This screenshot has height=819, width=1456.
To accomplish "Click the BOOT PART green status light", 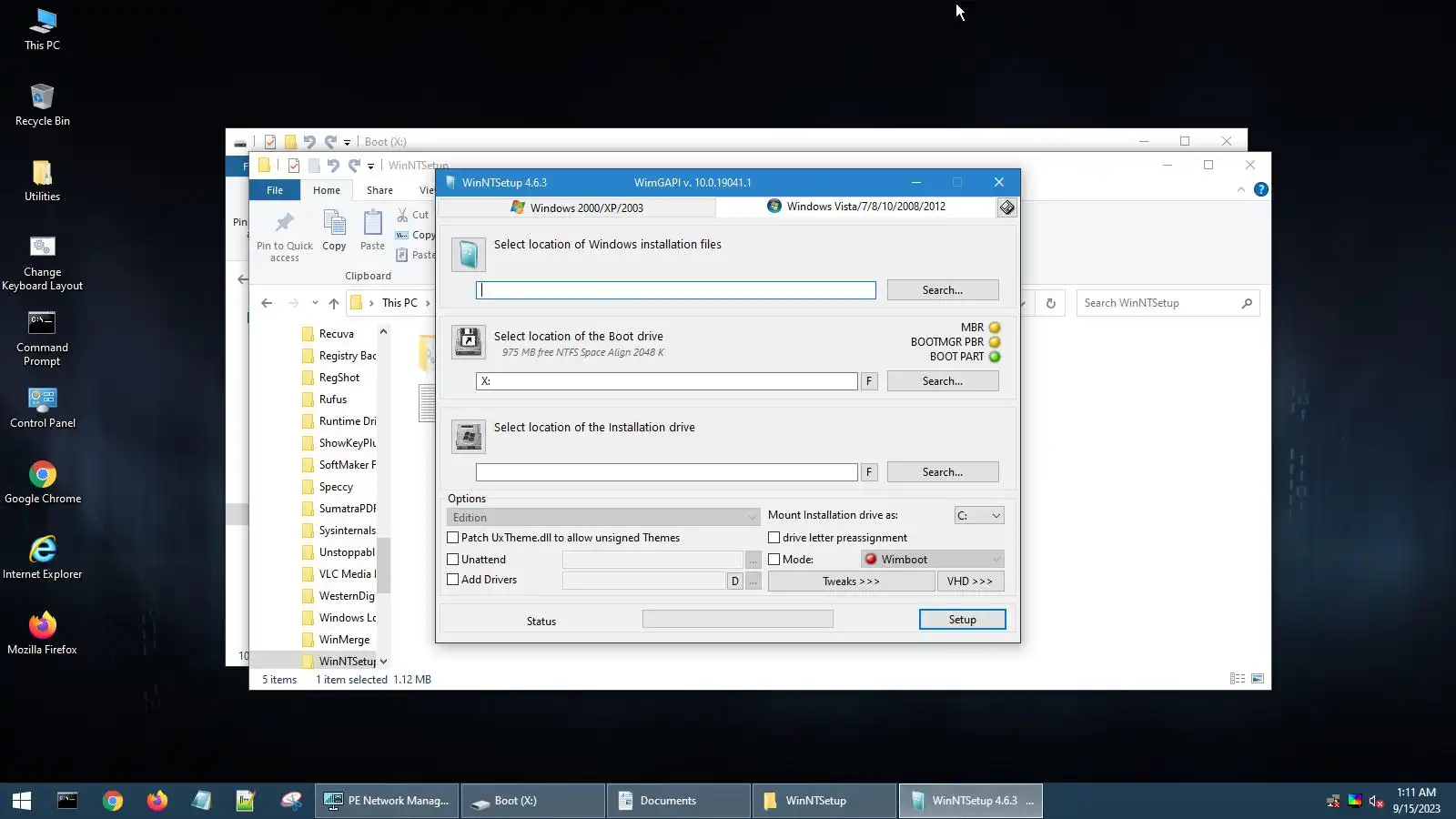I will coord(995,357).
